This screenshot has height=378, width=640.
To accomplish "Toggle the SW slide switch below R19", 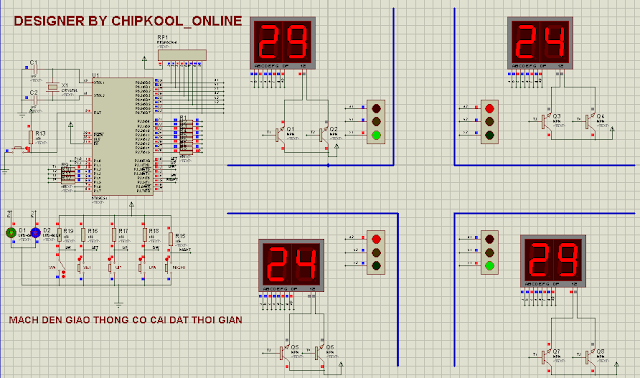I will coord(61,267).
